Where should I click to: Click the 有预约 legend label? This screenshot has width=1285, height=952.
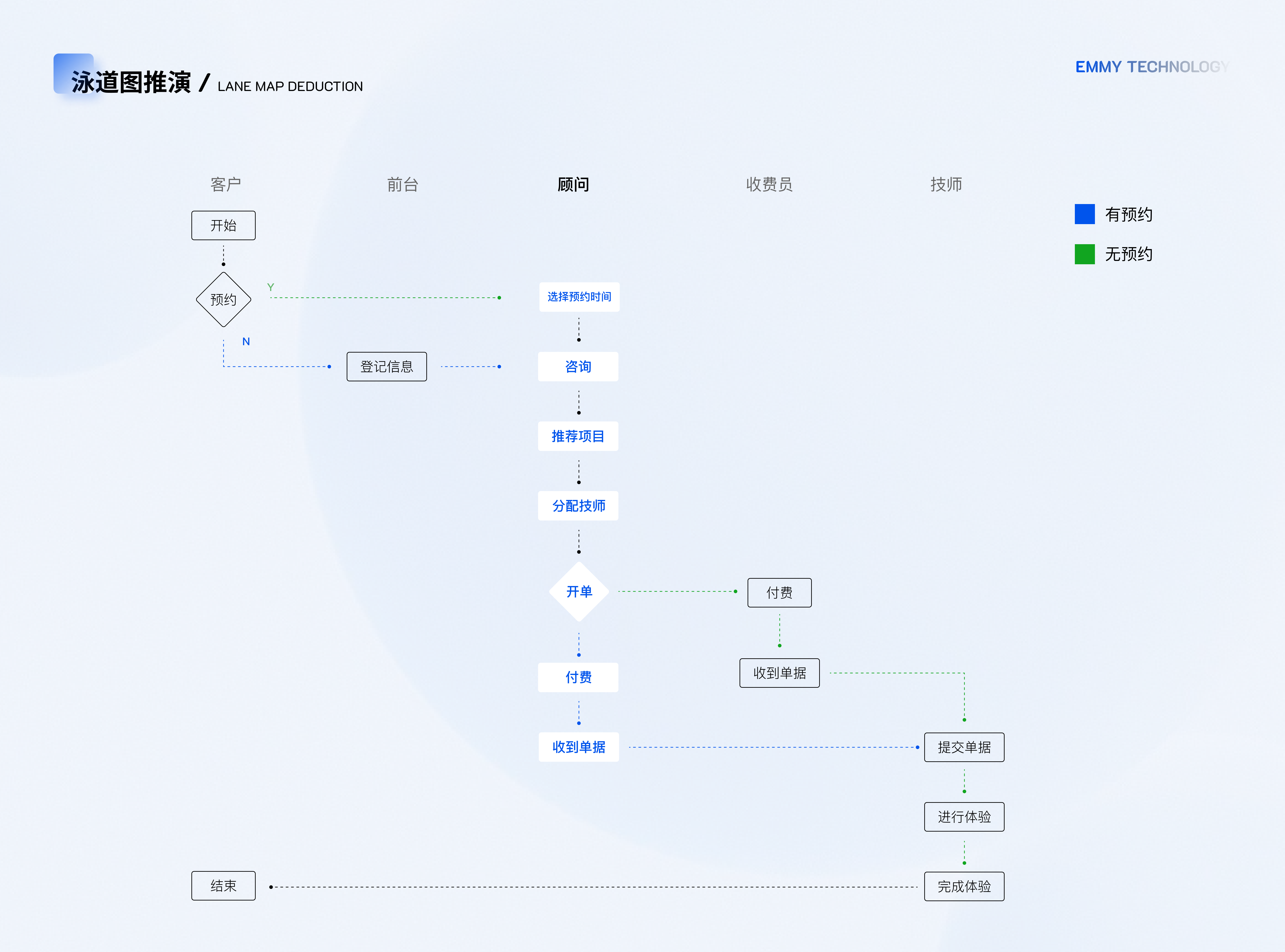pyautogui.click(x=1129, y=214)
